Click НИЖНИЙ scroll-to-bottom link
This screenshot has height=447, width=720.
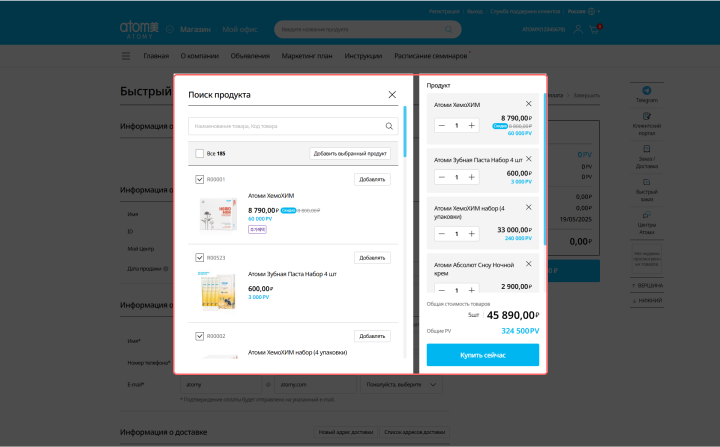[x=647, y=300]
